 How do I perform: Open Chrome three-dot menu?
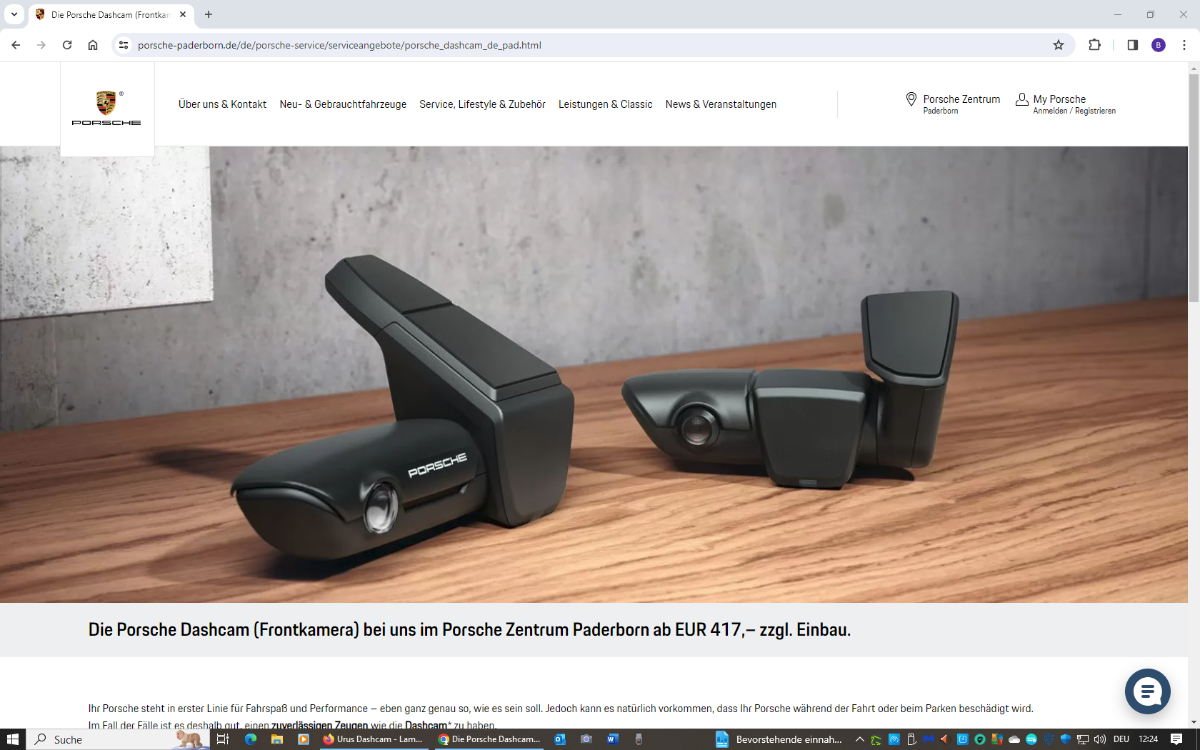pos(1184,45)
